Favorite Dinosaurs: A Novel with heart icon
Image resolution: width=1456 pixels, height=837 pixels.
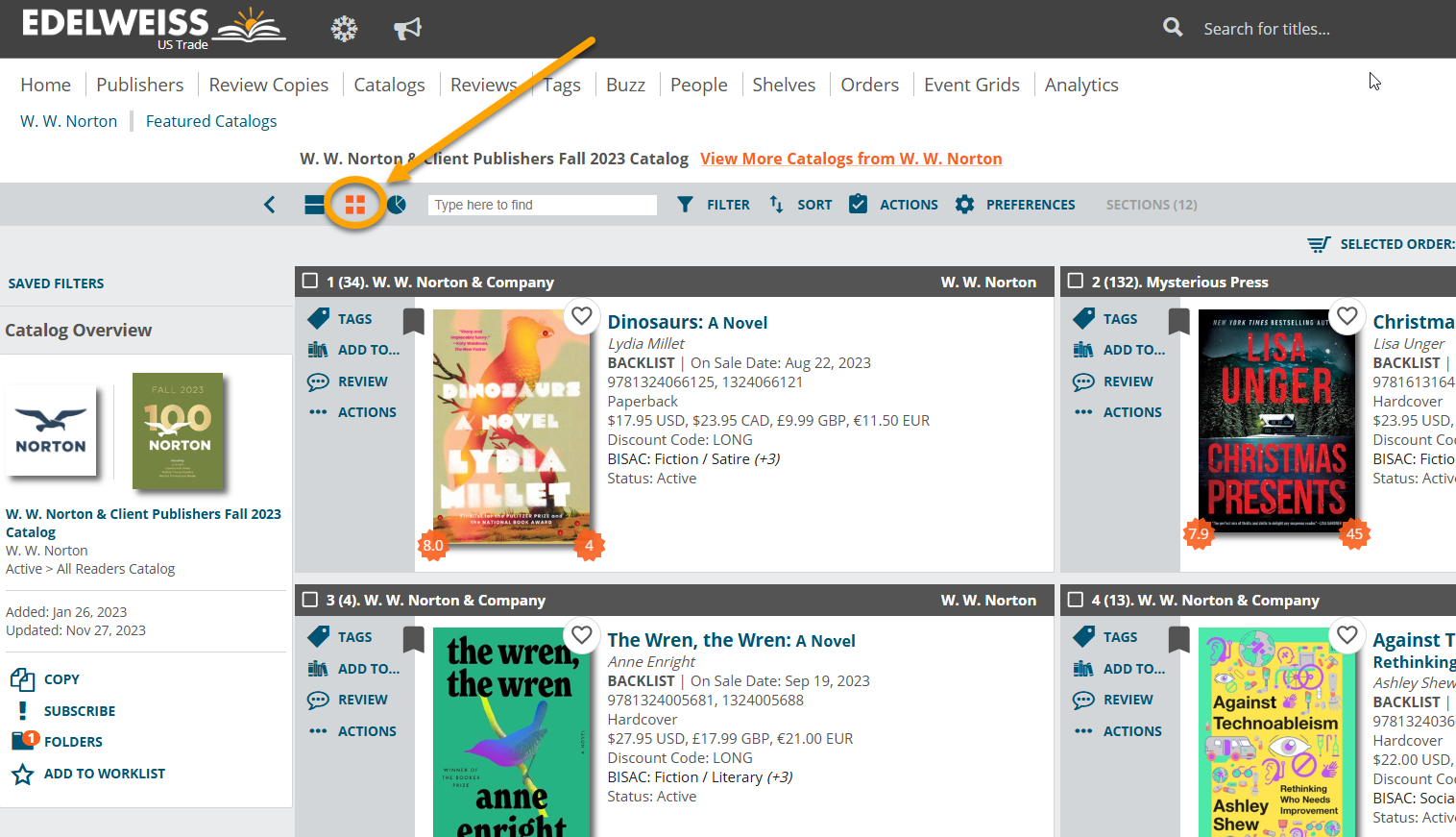(582, 315)
